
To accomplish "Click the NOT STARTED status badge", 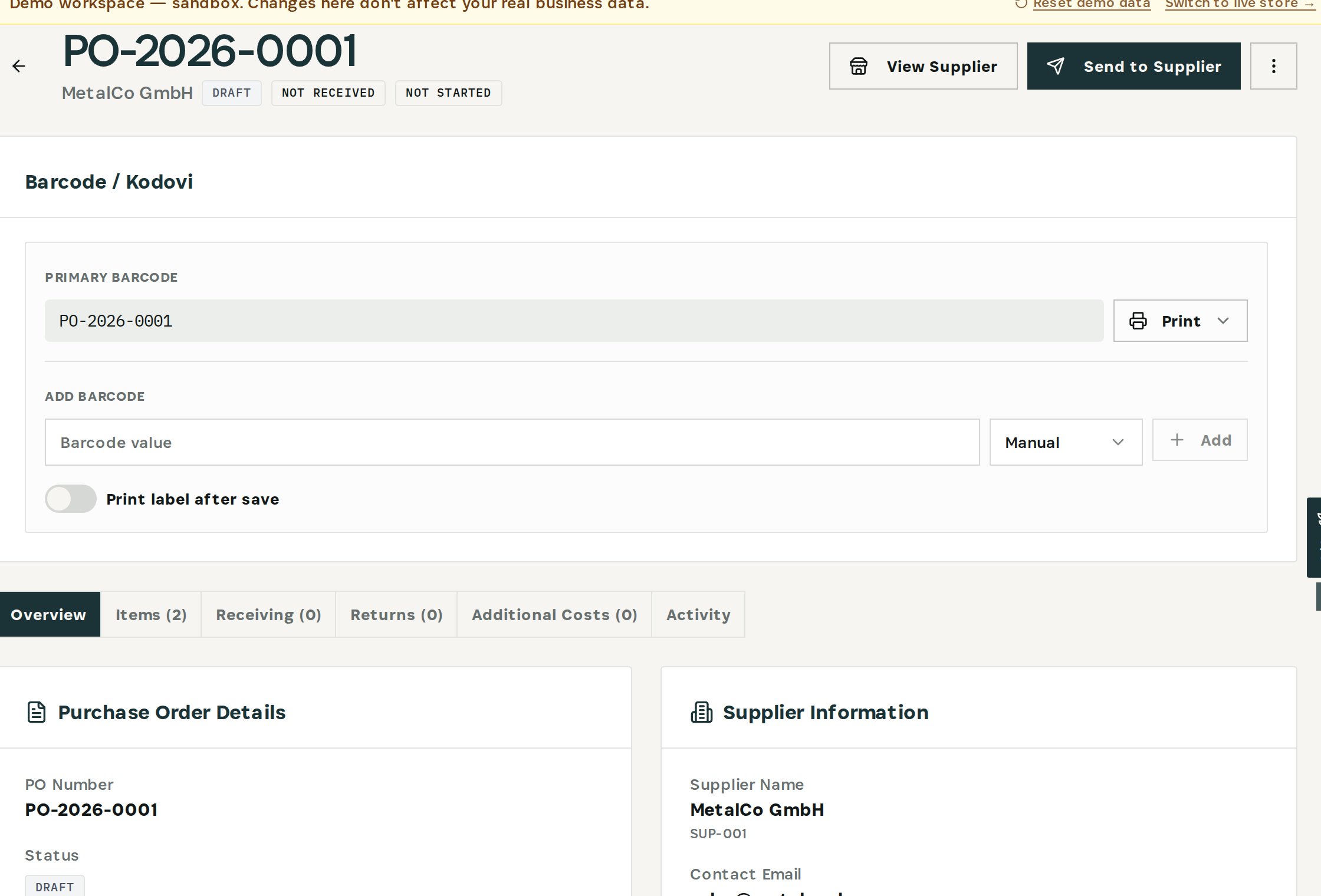I will (448, 93).
